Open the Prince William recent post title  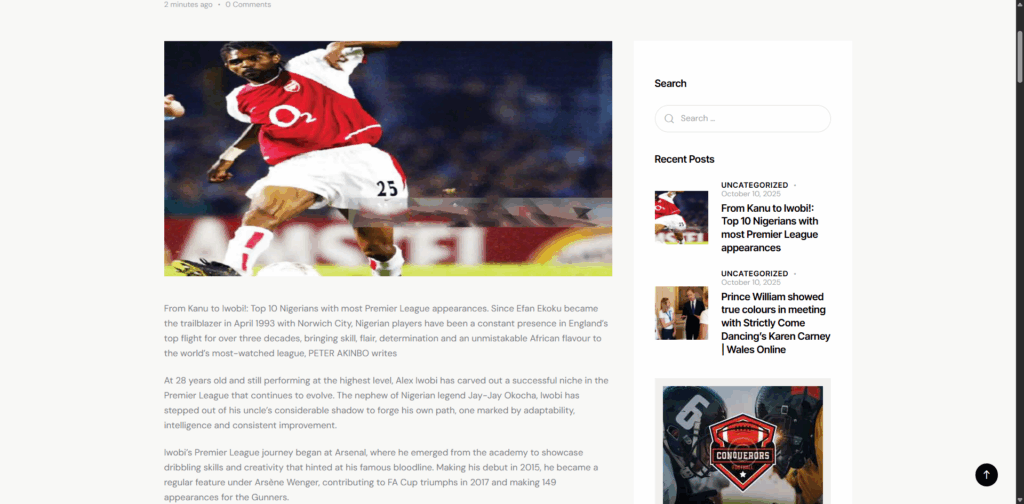775,323
